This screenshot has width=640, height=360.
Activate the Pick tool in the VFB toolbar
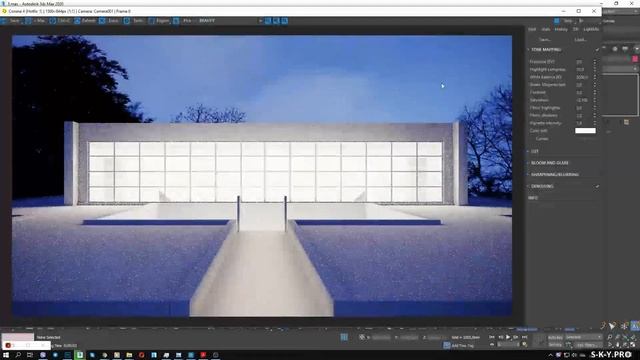click(183, 21)
